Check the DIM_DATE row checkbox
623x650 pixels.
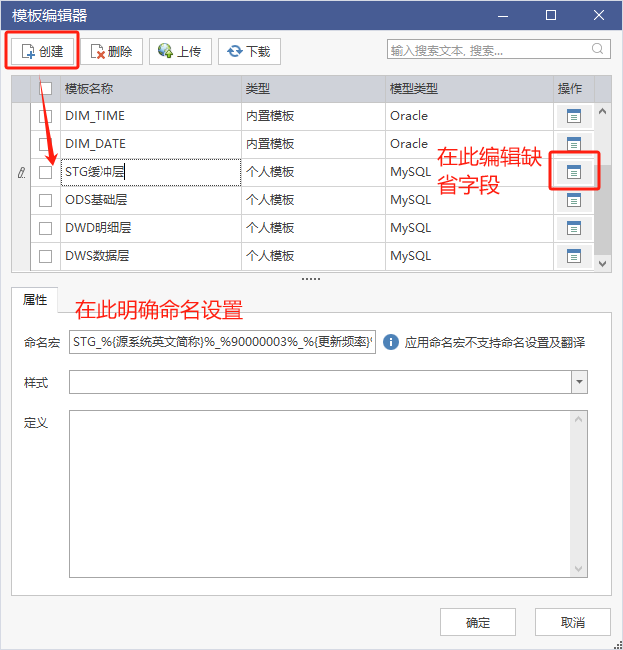point(46,144)
